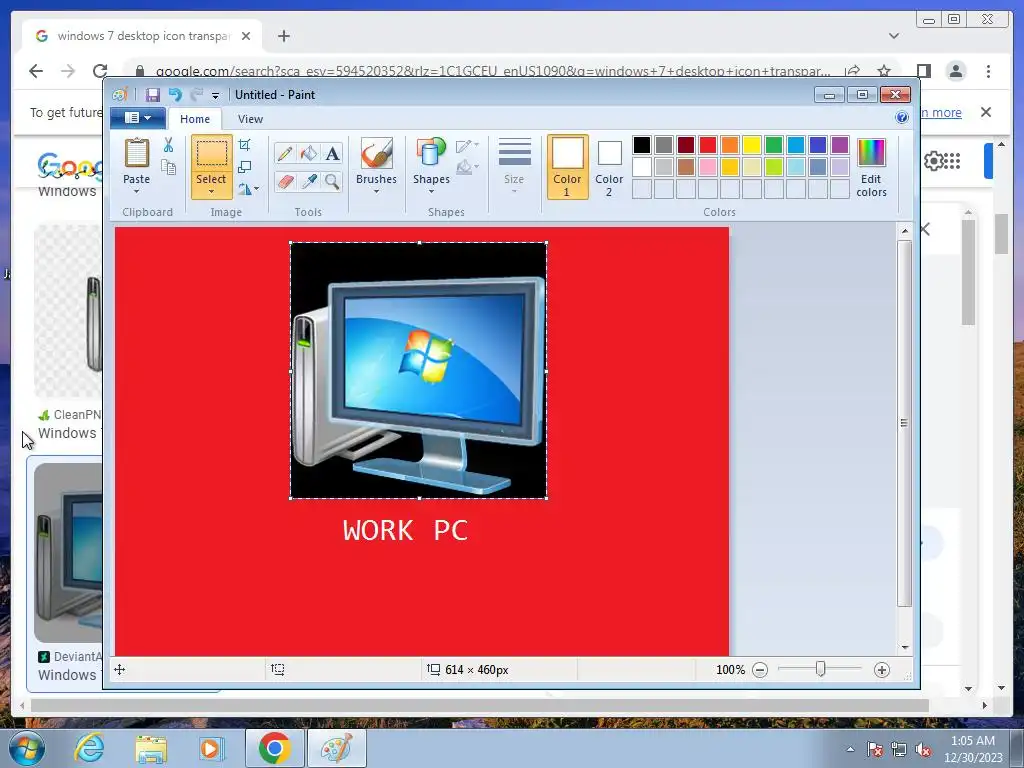Show hidden tray icons arrow

pos(850,749)
